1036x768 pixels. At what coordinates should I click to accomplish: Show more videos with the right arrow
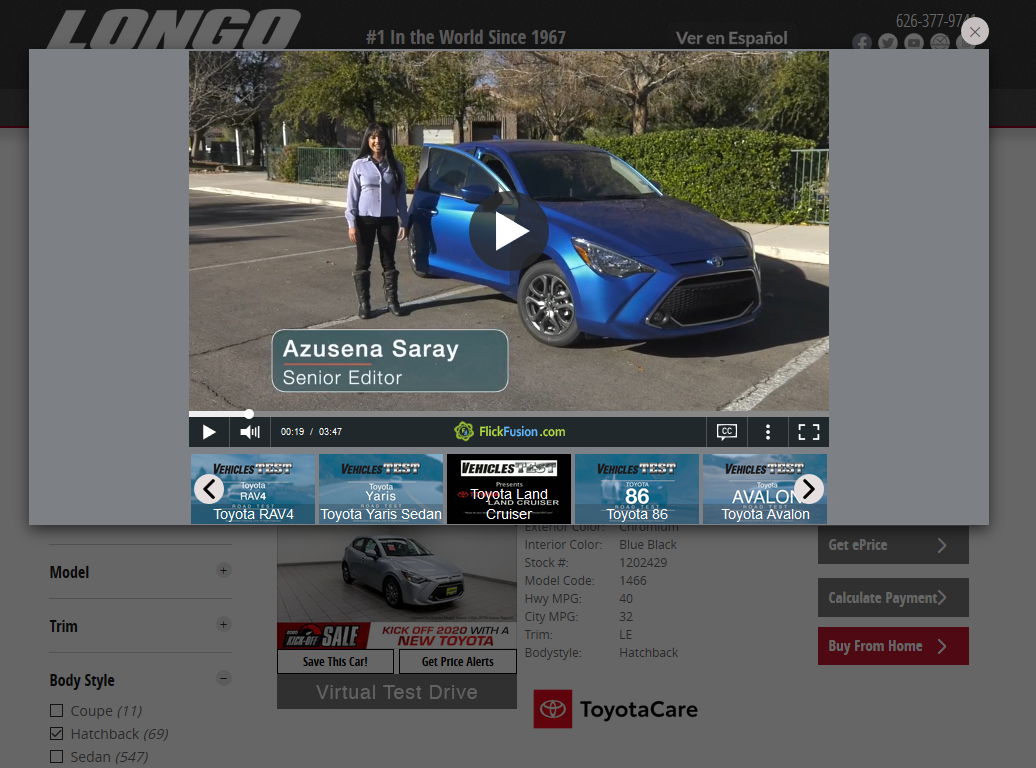(809, 489)
